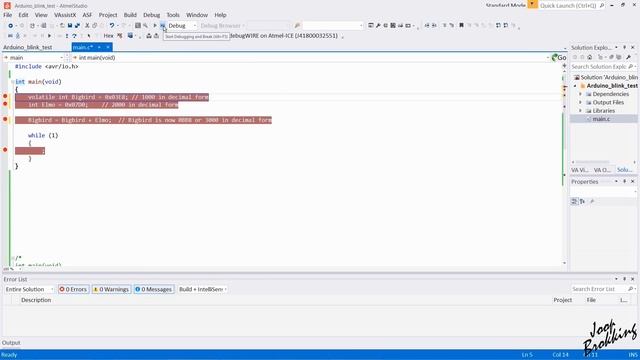Viewport: 640px width, 360px height.
Task: Switch to the Arduino_blink_test tab
Action: click(28, 47)
